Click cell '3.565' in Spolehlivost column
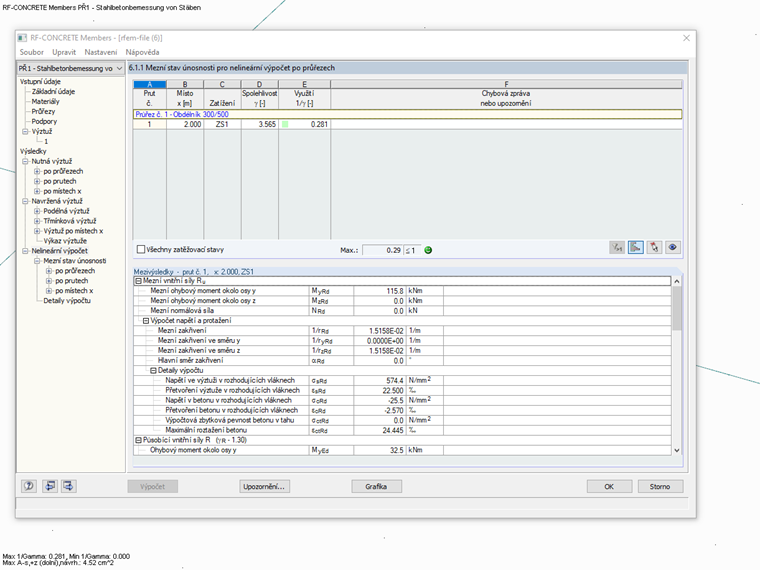 click(260, 125)
